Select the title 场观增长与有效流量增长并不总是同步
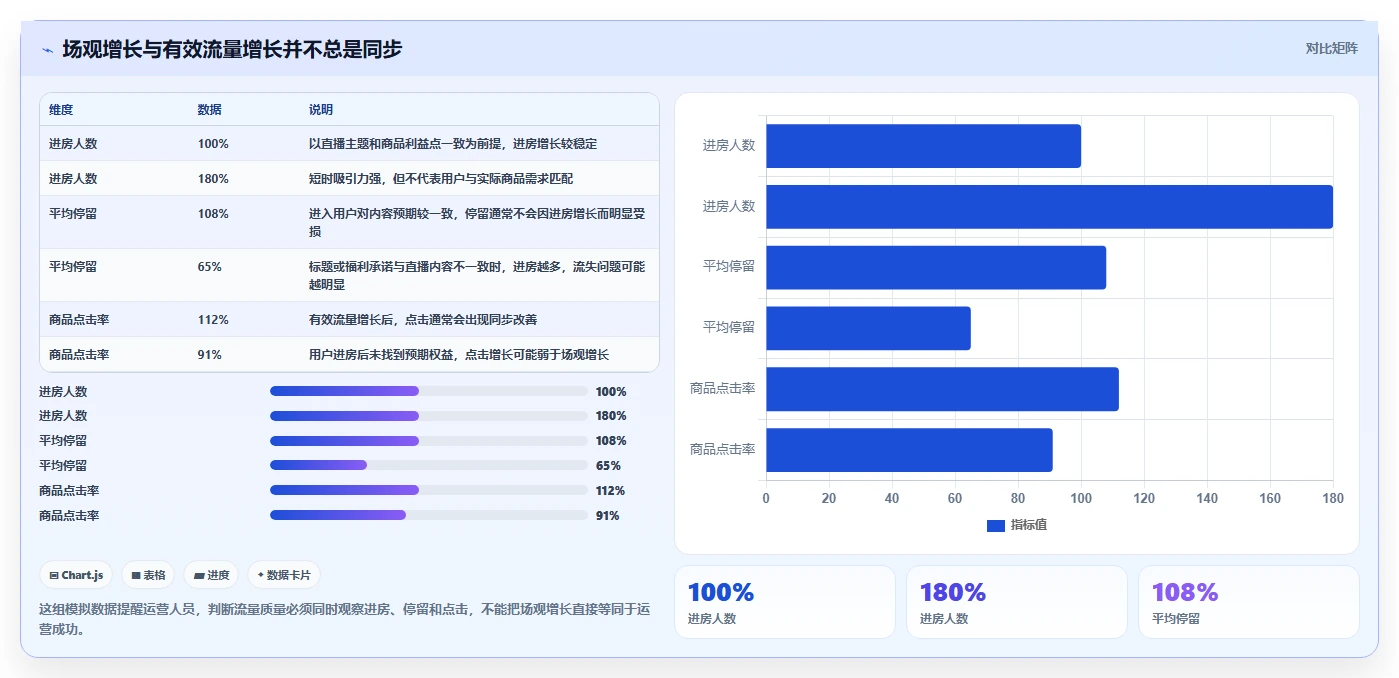The height and width of the screenshot is (678, 1399). click(x=232, y=49)
